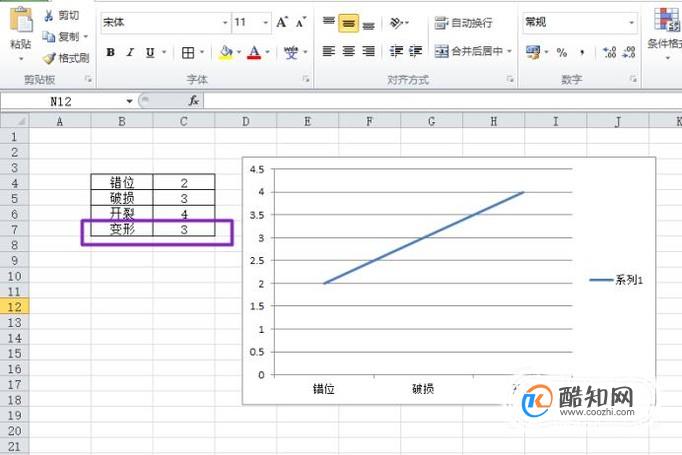Click the Insert Function fx button
This screenshot has width=682, height=455.
[194, 101]
